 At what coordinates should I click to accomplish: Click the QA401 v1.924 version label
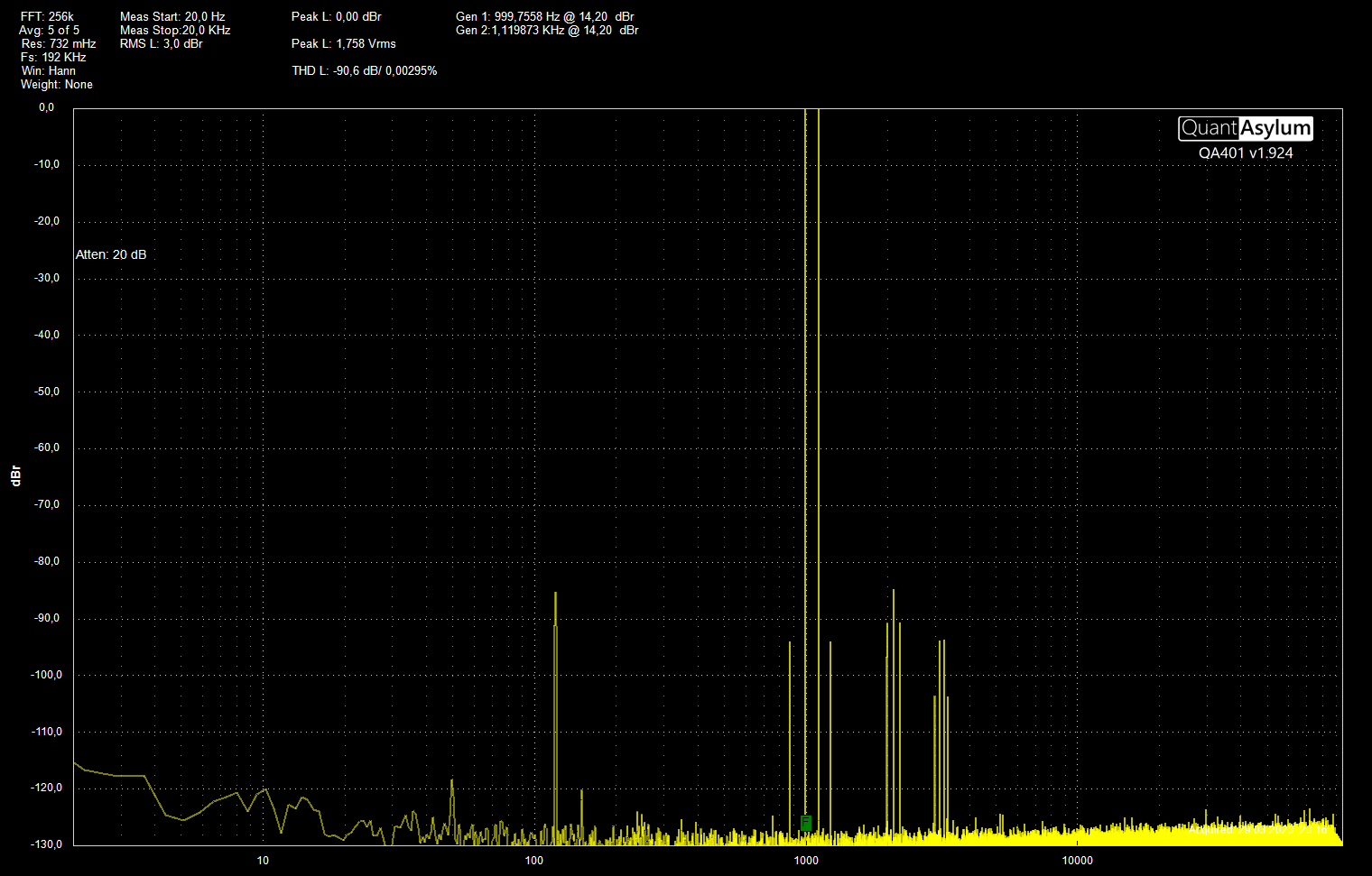coord(1245,153)
